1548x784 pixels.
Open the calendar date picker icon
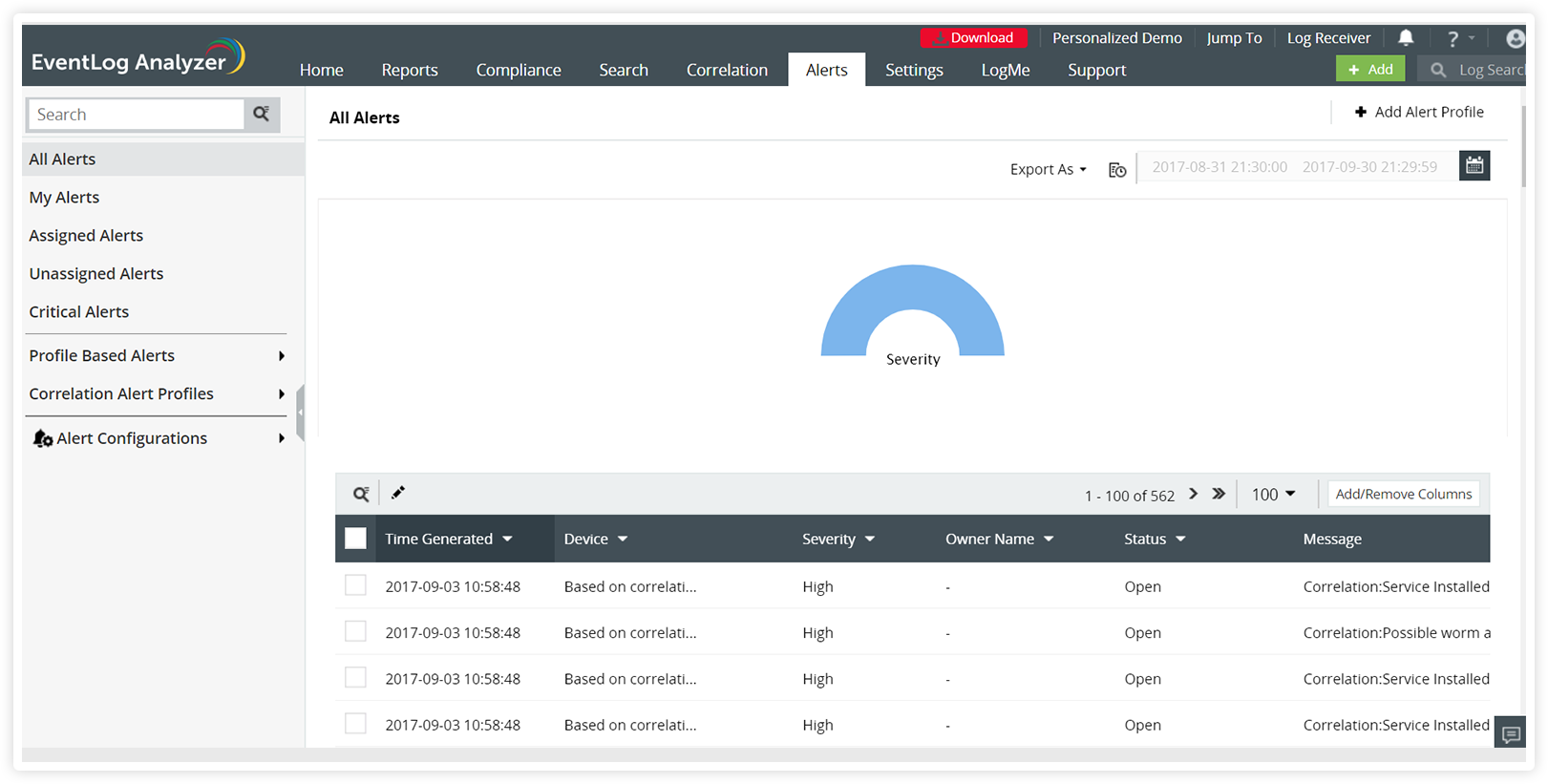1474,166
